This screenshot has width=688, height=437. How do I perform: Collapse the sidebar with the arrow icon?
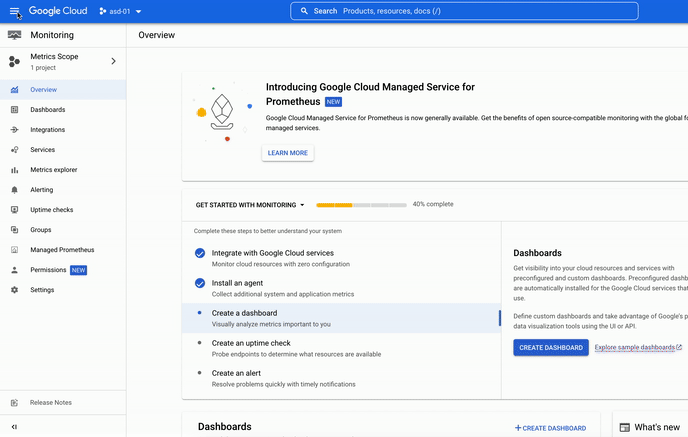pyautogui.click(x=14, y=427)
